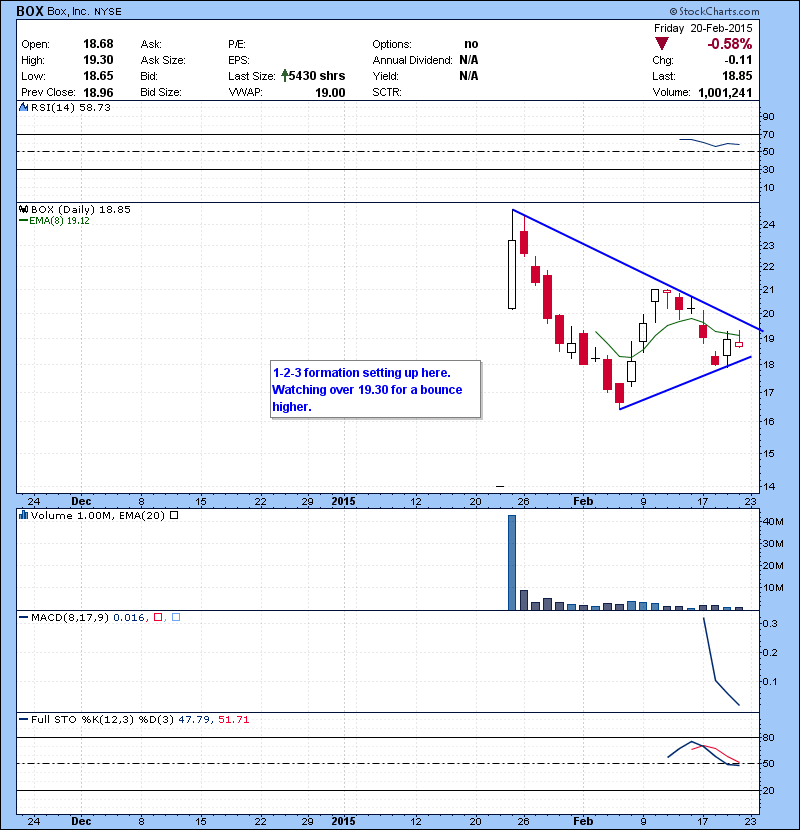The height and width of the screenshot is (830, 800).
Task: Click the Volume 1.00M, EMA(20) label
Action: [x=98, y=515]
